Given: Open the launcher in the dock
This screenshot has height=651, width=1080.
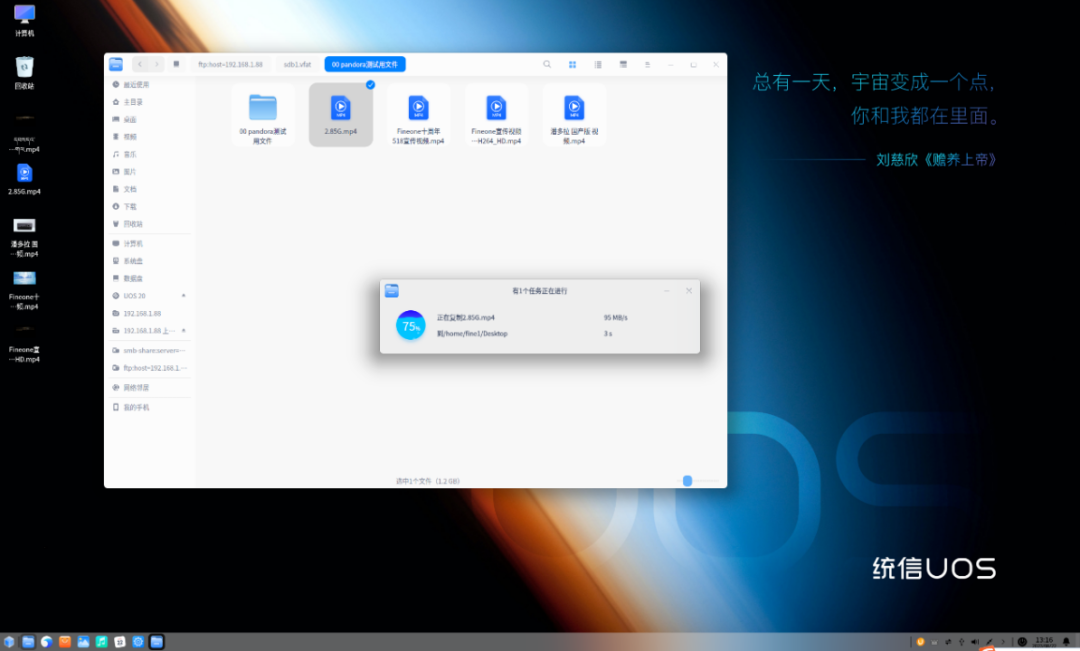Looking at the screenshot, I should point(9,641).
